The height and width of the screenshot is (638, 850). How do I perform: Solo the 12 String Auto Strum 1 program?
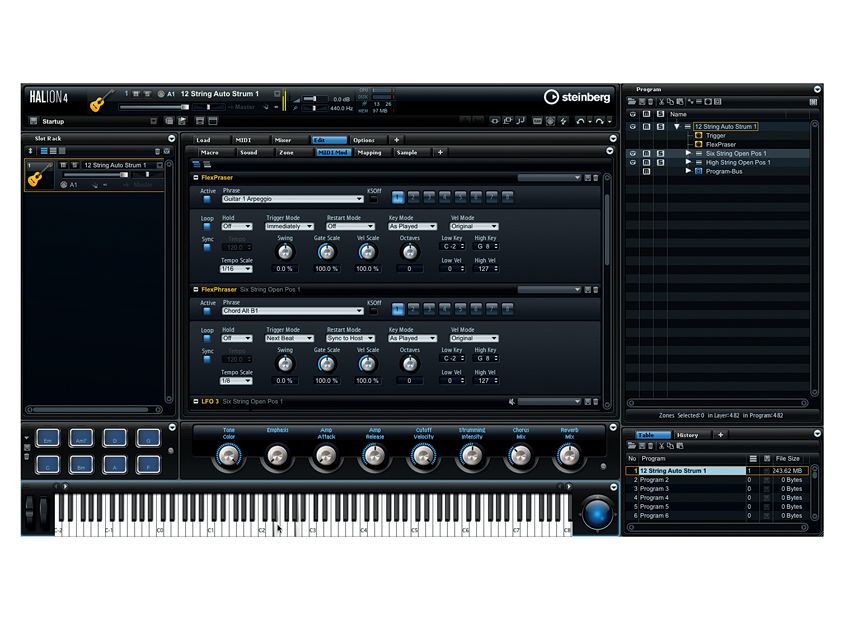[x=660, y=126]
